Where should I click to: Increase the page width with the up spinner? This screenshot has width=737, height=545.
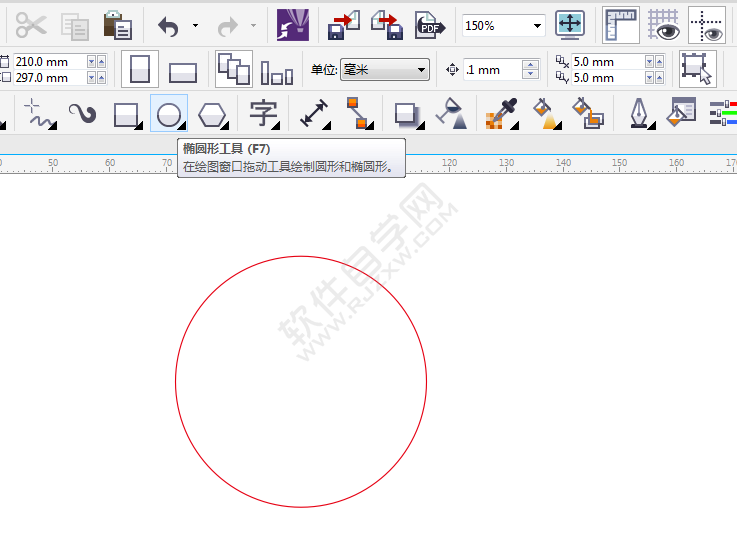[102, 62]
